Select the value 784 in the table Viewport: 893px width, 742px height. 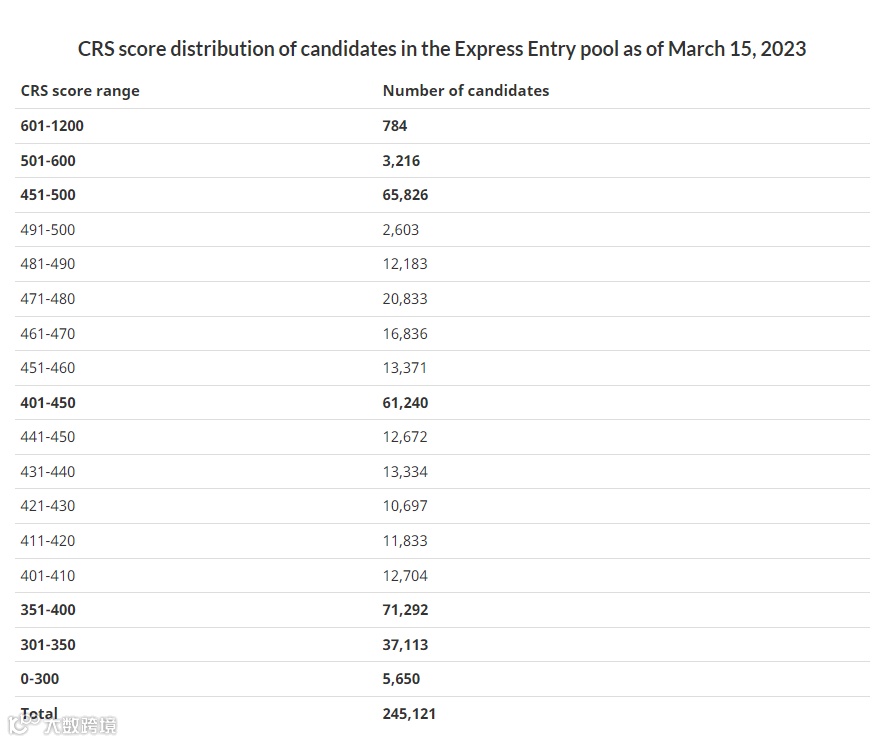click(x=395, y=126)
